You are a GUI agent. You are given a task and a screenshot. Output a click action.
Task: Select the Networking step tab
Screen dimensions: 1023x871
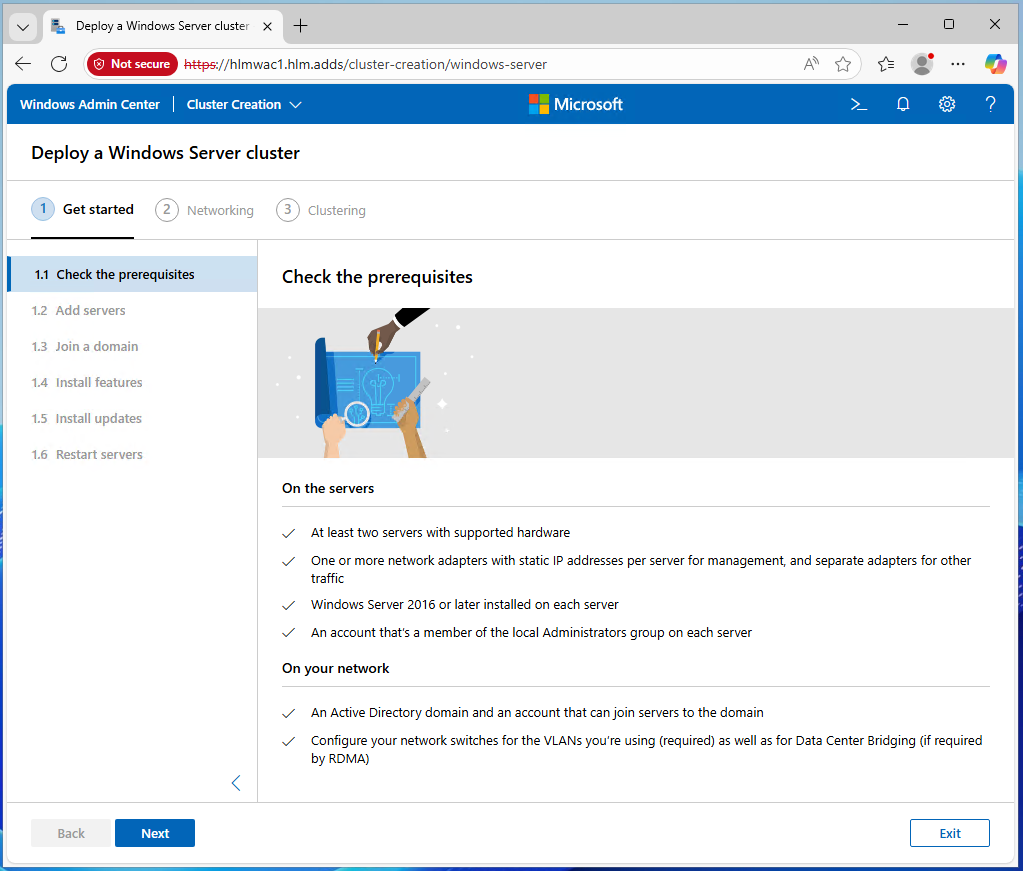coord(205,210)
